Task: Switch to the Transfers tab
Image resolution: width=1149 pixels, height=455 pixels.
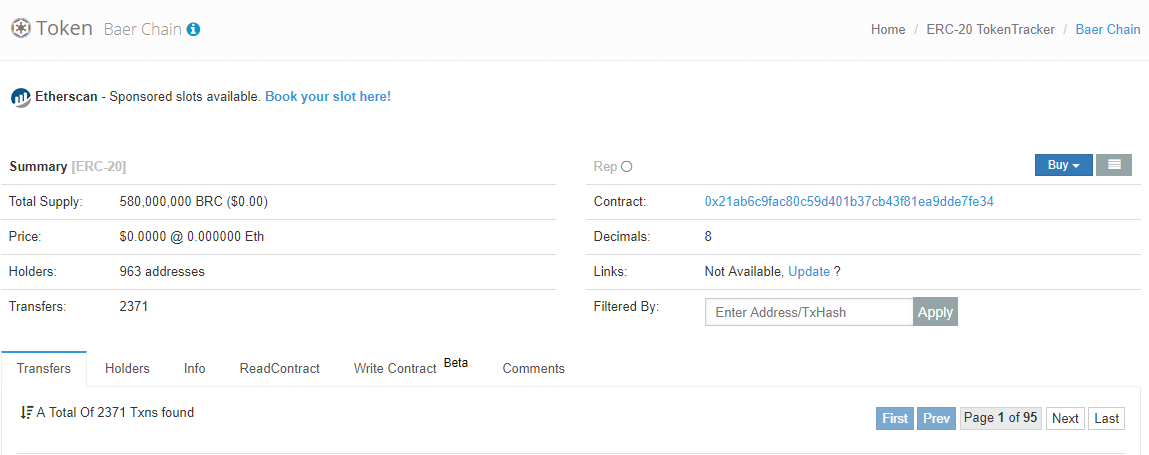Action: tap(44, 369)
